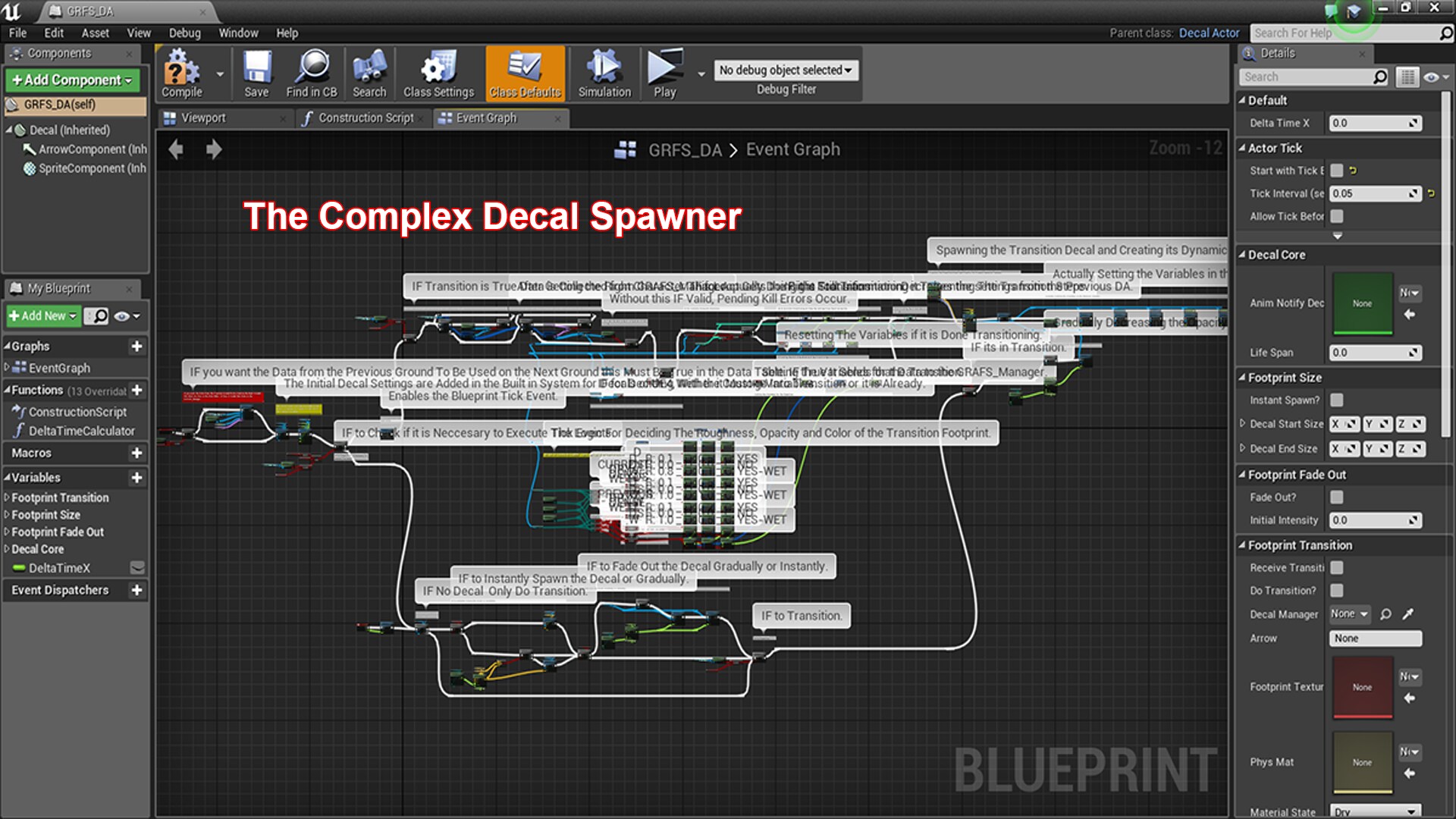
Task: Reset Start with Tick Enabled to default
Action: 1353,171
